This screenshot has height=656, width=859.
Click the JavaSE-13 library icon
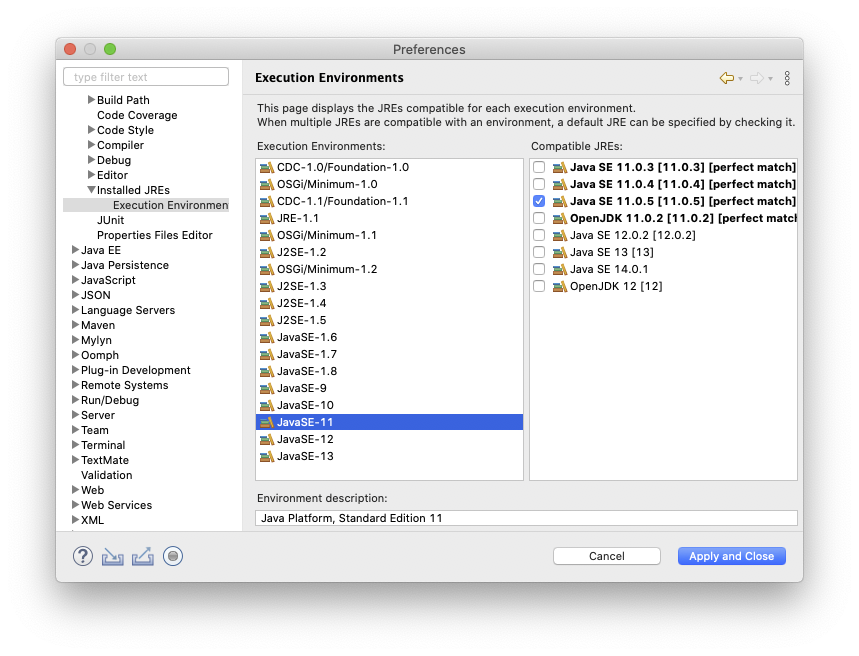[x=267, y=457]
